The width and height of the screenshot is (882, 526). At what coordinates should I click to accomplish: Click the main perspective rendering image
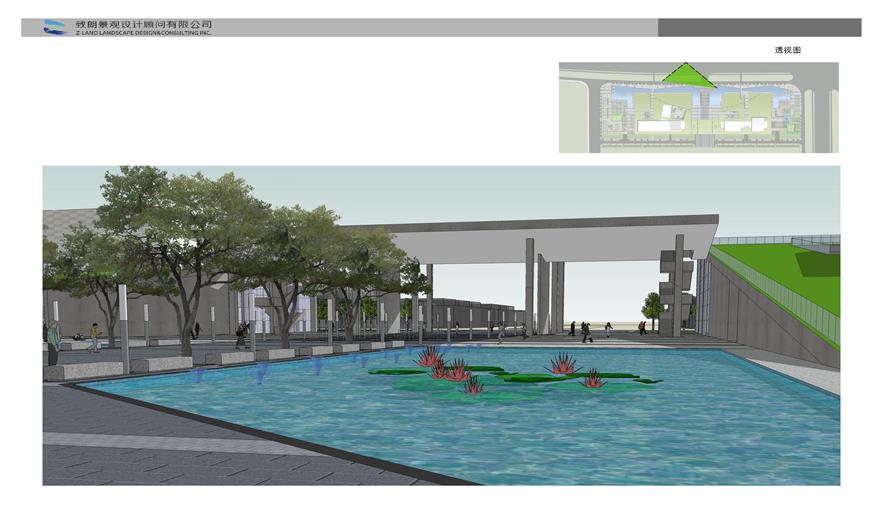coord(440,325)
